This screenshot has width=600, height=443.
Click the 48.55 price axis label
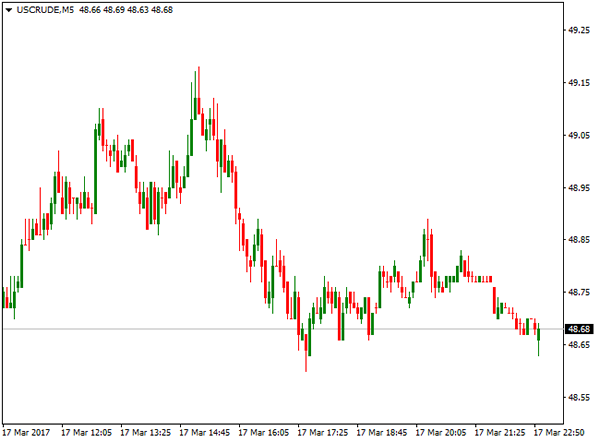(579, 397)
